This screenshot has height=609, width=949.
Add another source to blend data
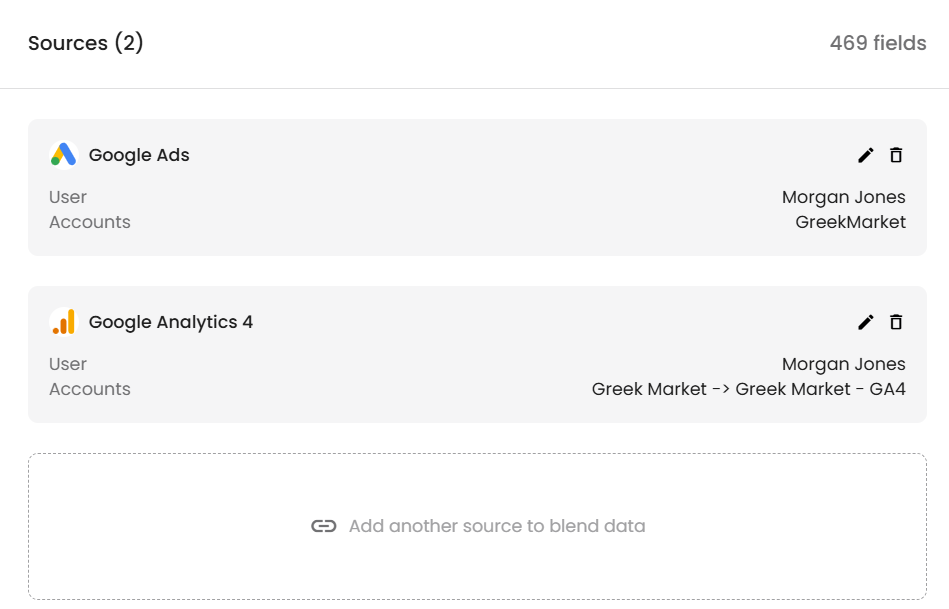pos(496,526)
